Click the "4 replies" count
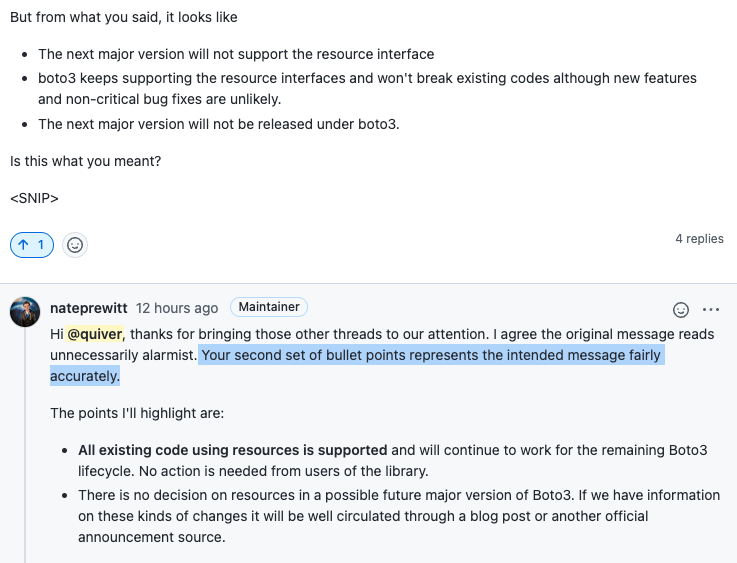 tap(699, 239)
